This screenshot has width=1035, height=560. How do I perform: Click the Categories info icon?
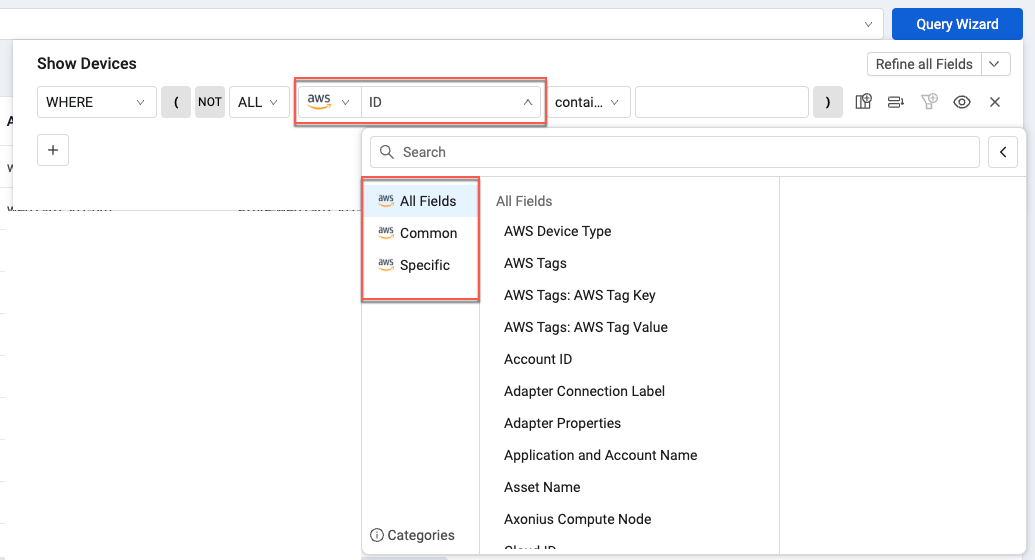click(377, 535)
